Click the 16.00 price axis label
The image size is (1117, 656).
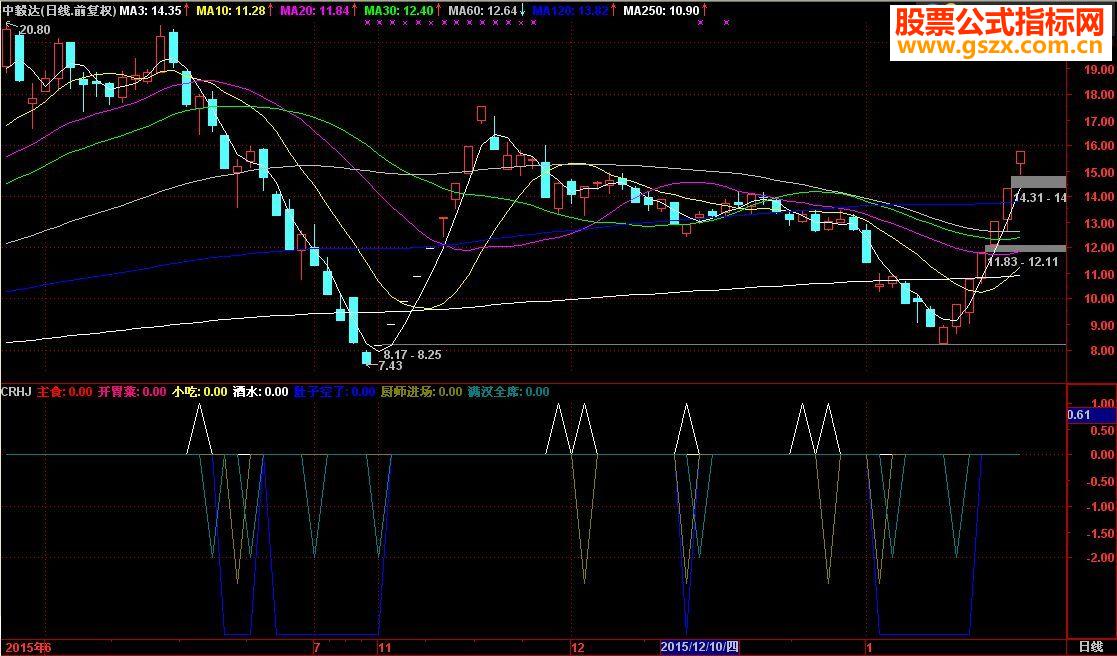1099,146
